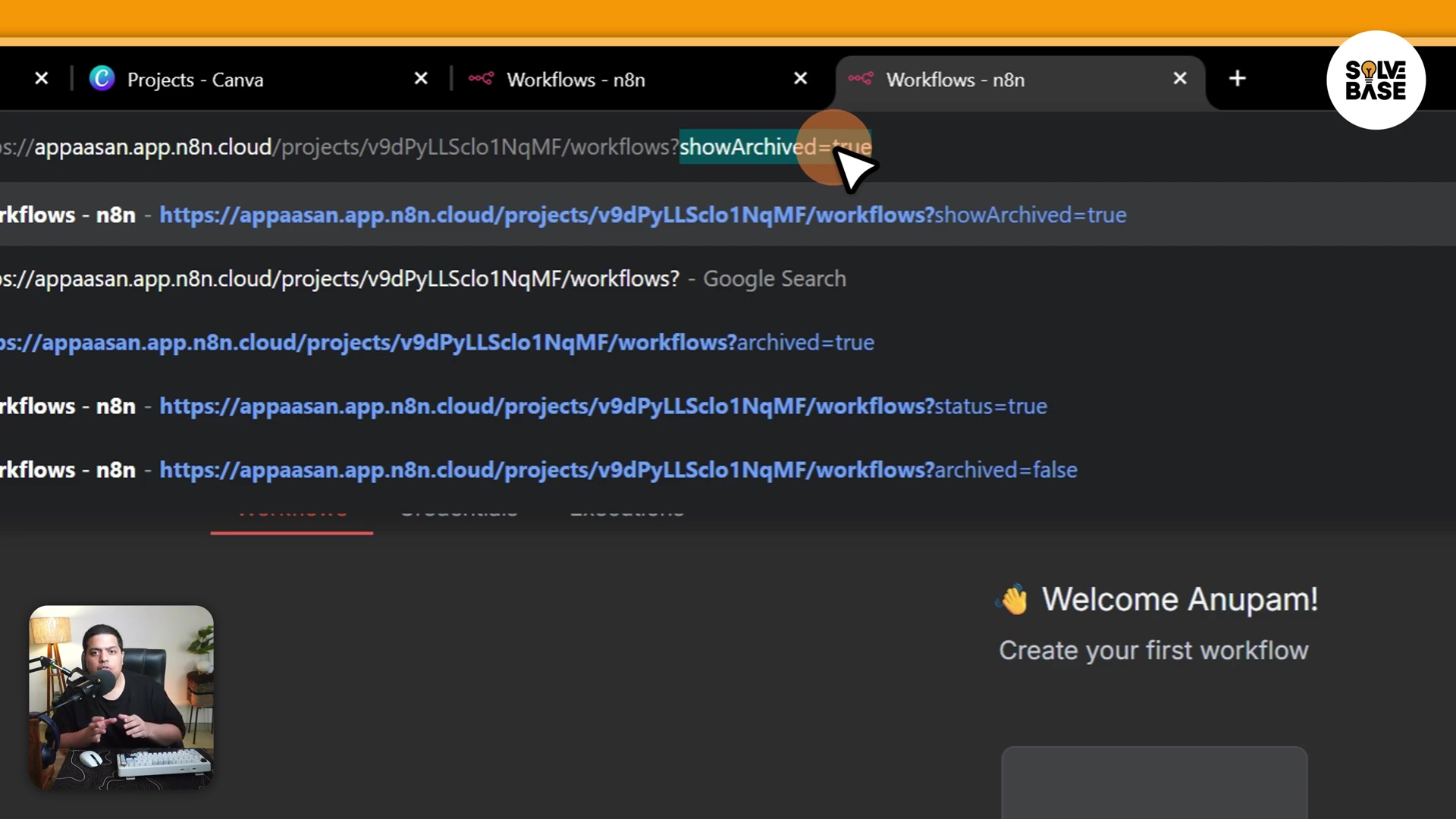
Task: Close the leftmost partially visible tab
Action: [x=42, y=79]
